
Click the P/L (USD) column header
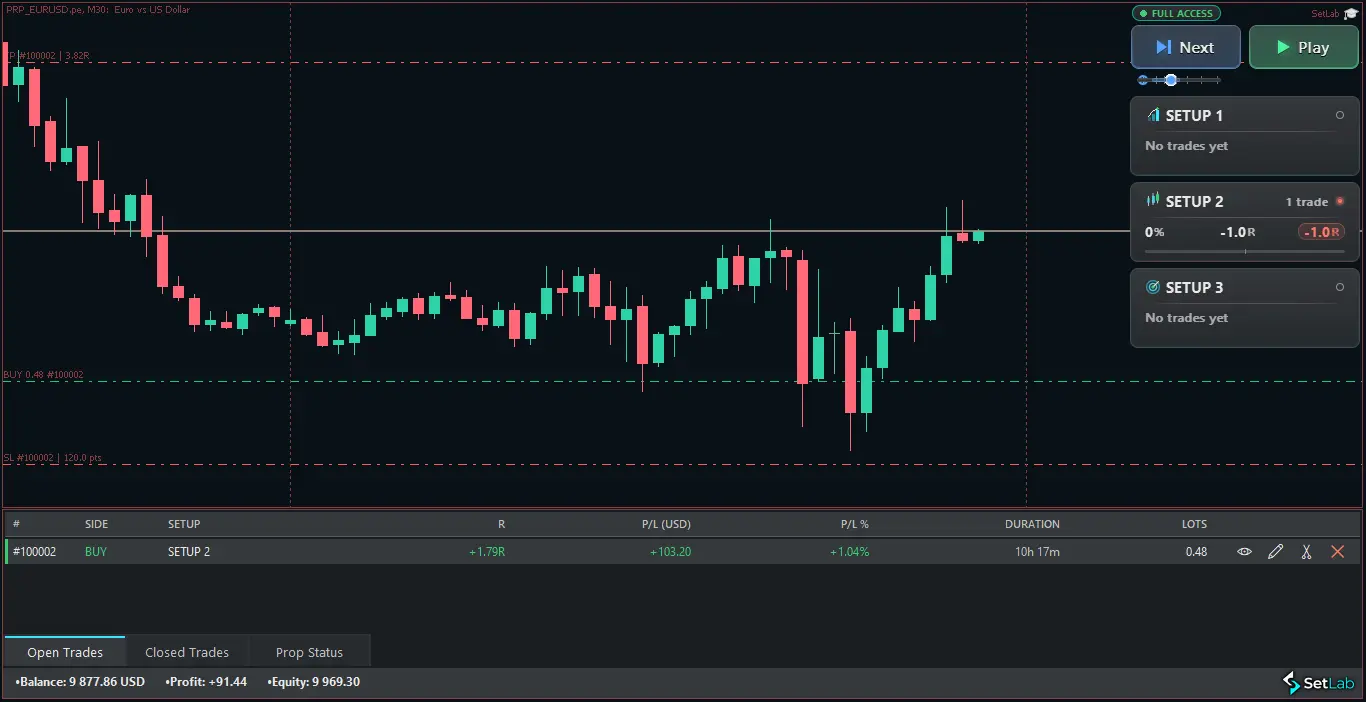pos(666,524)
